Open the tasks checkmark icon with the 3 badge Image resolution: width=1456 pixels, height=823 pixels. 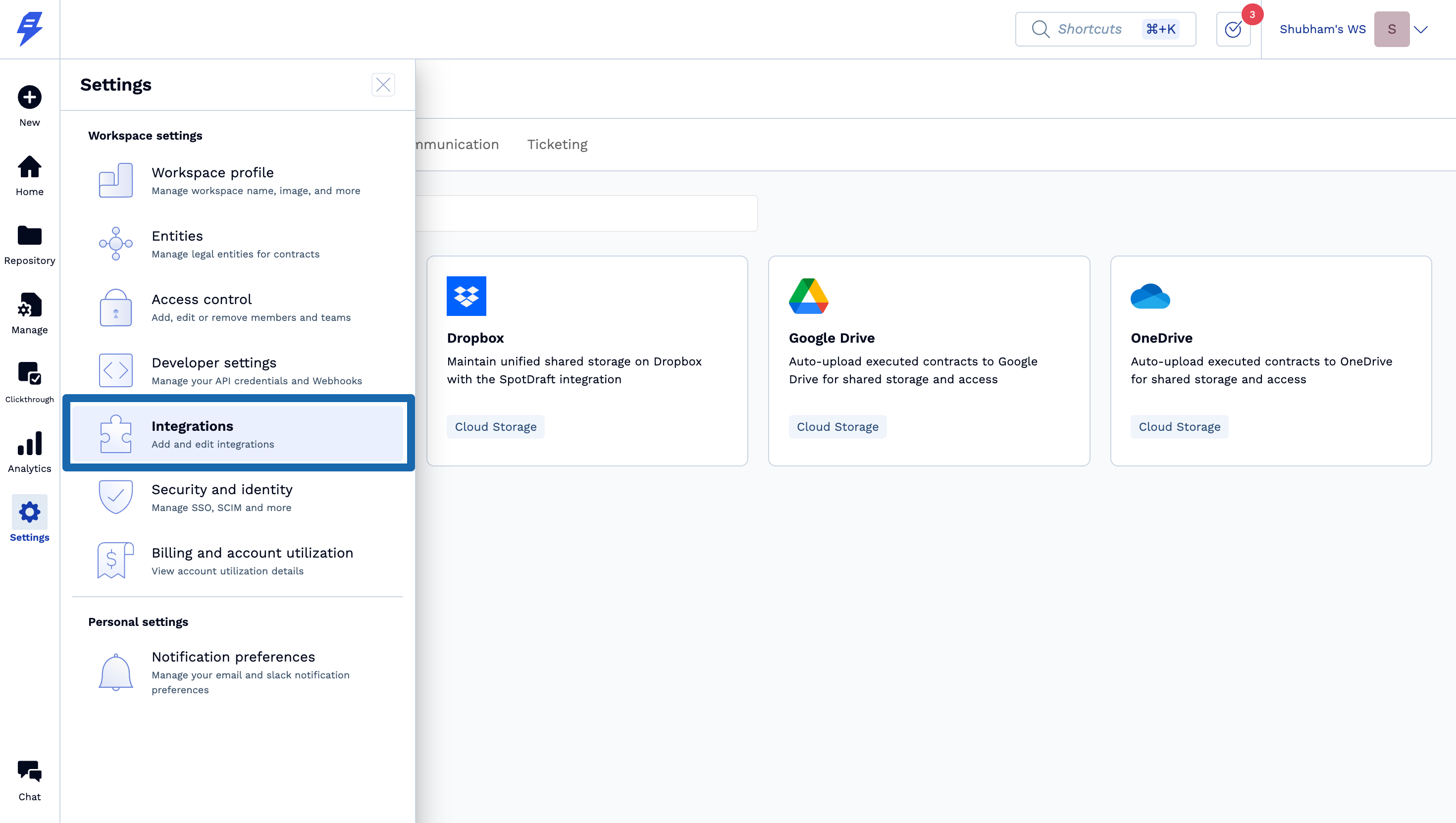tap(1233, 29)
